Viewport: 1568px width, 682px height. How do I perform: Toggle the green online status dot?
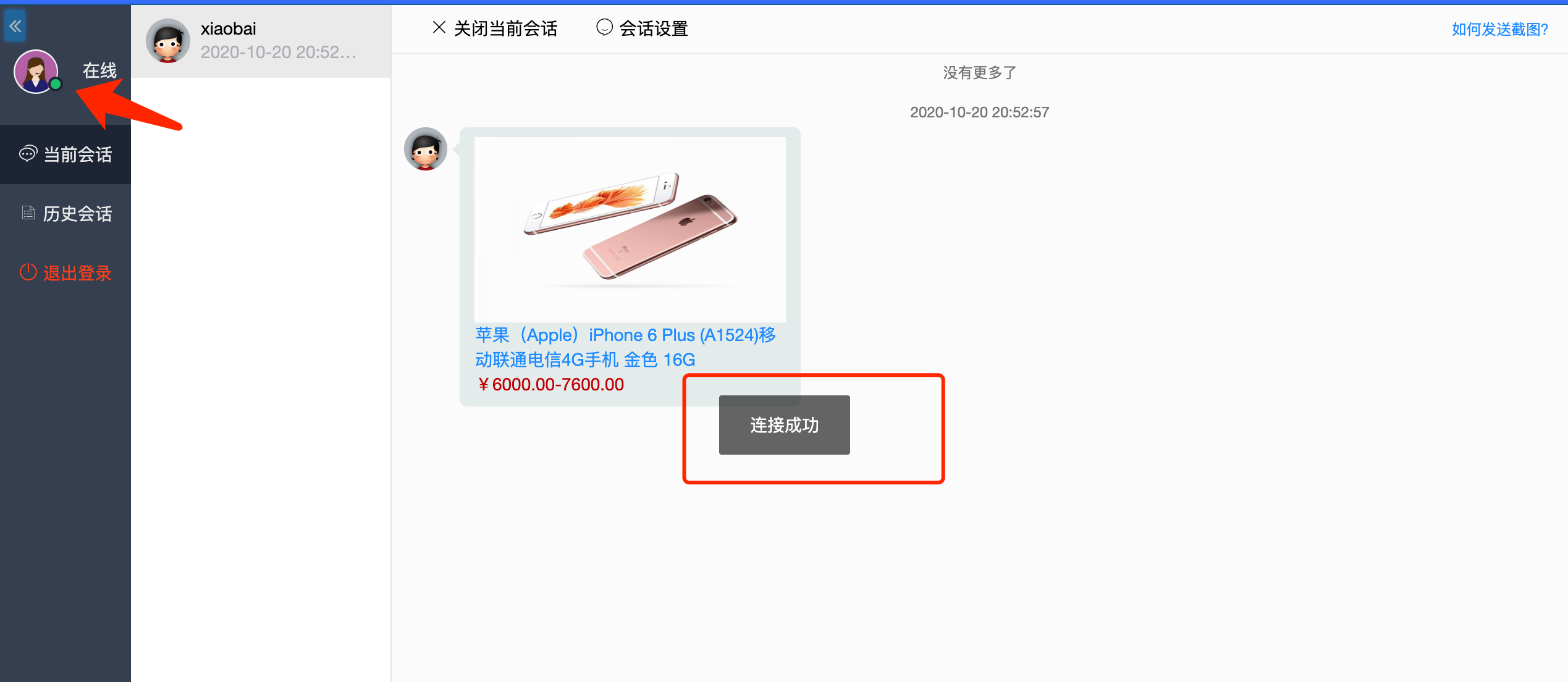pyautogui.click(x=56, y=84)
